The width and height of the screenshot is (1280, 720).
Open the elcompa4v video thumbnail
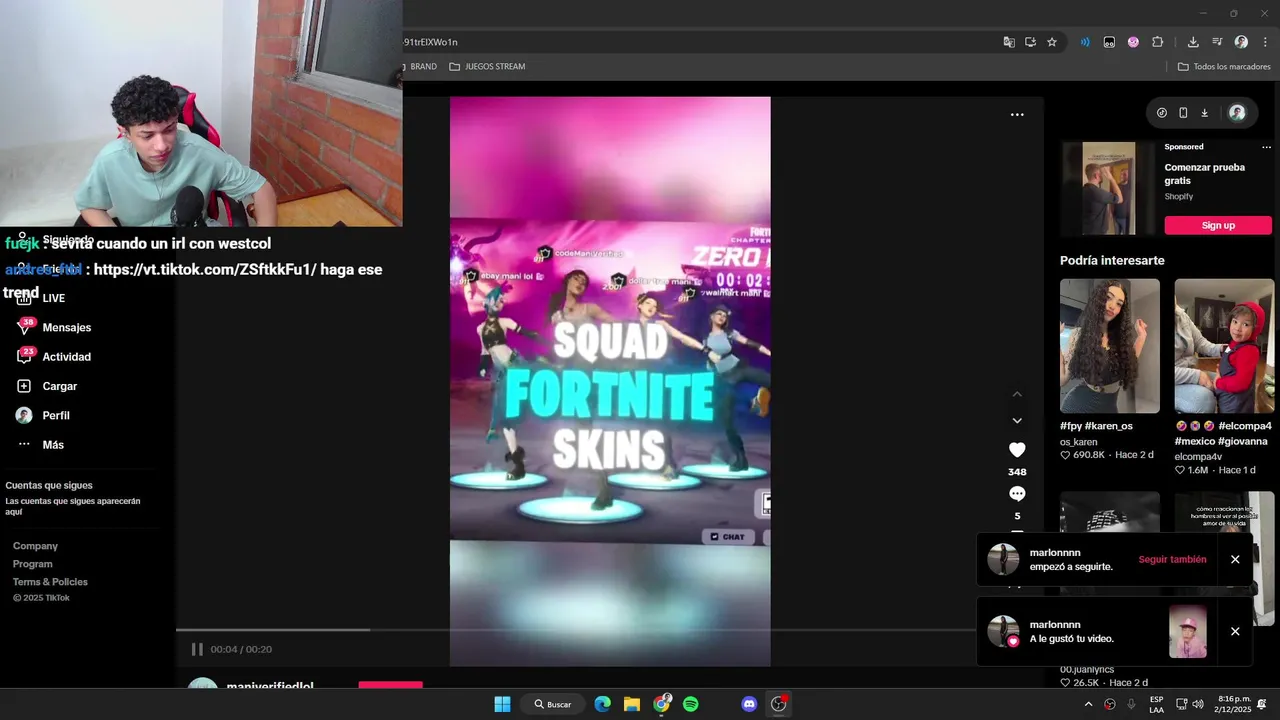tap(1224, 346)
